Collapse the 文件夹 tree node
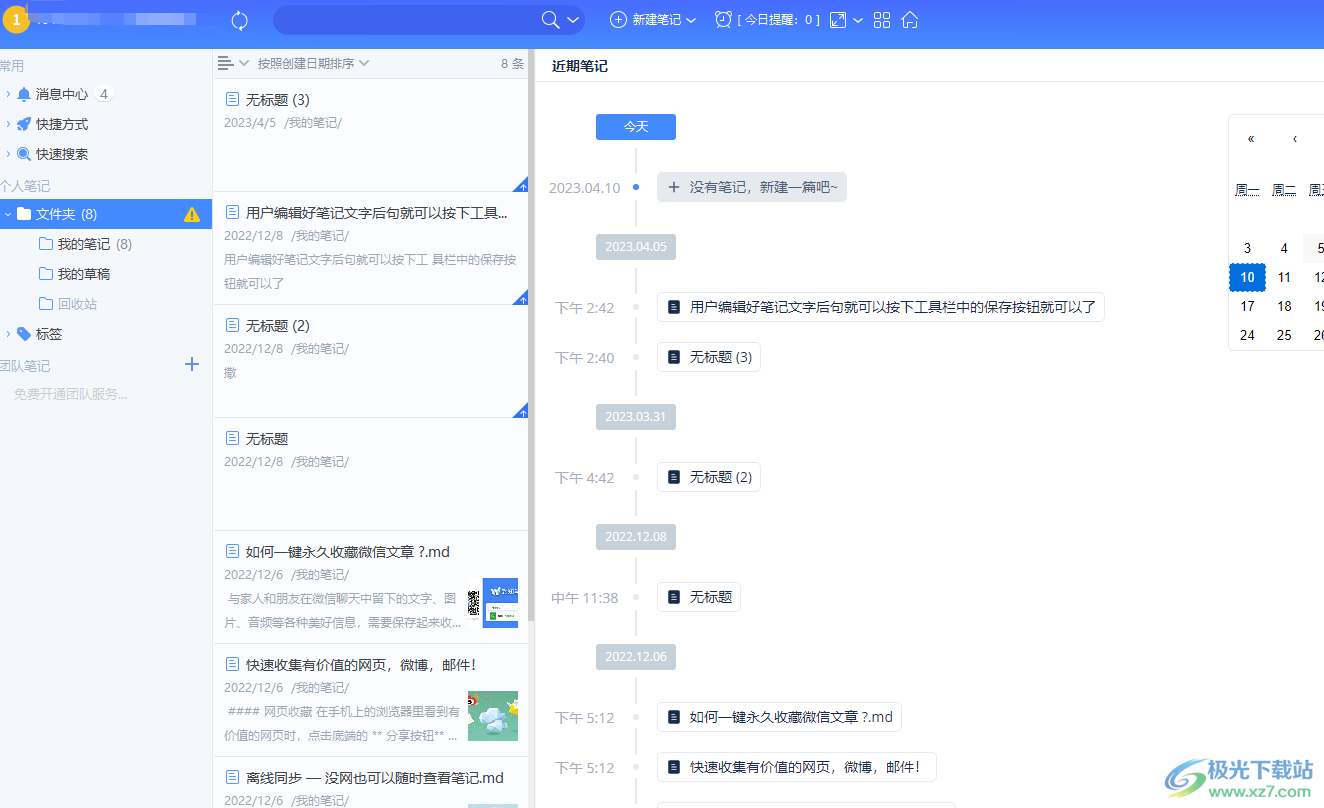This screenshot has width=1324, height=808. click(8, 214)
